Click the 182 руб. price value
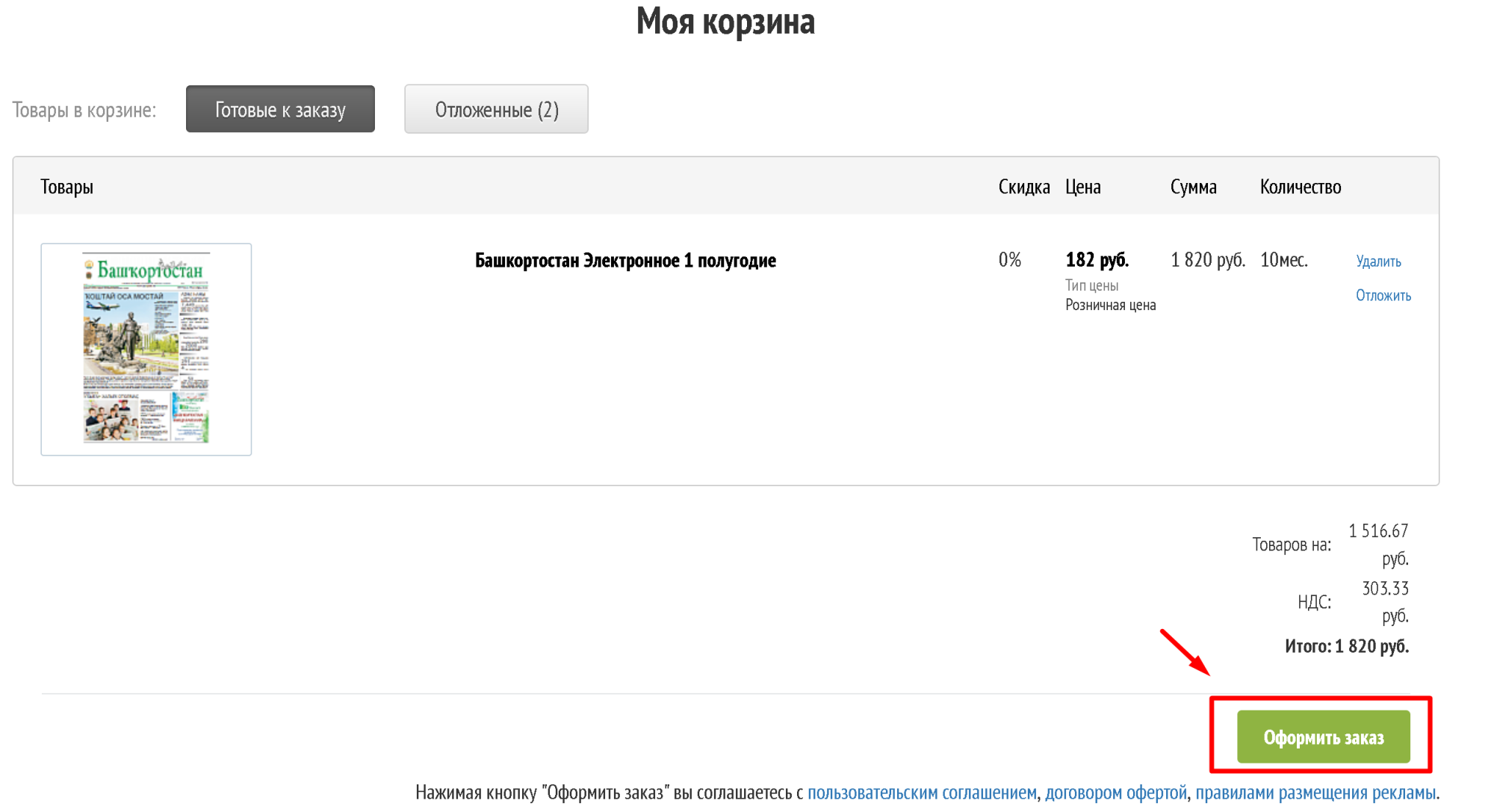 pyautogui.click(x=1097, y=260)
